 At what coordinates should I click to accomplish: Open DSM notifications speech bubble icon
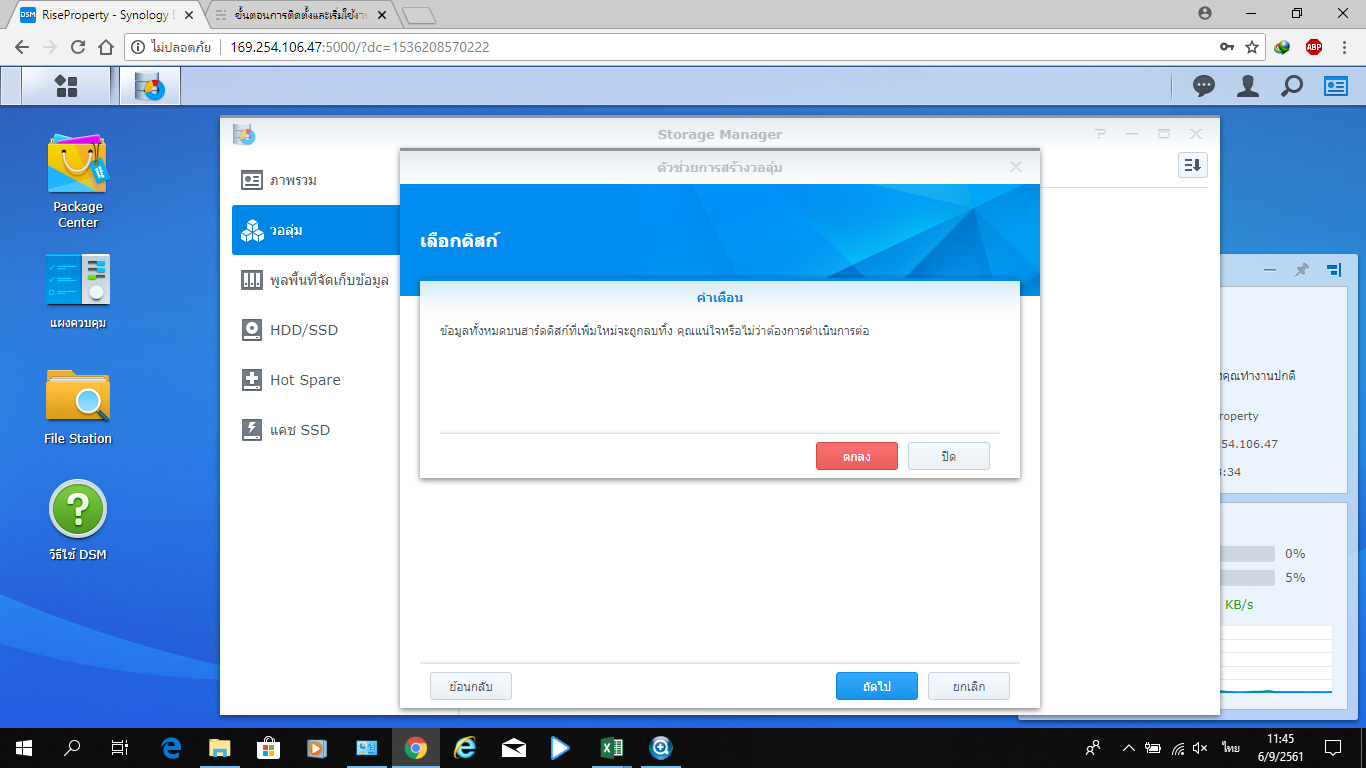click(1204, 86)
